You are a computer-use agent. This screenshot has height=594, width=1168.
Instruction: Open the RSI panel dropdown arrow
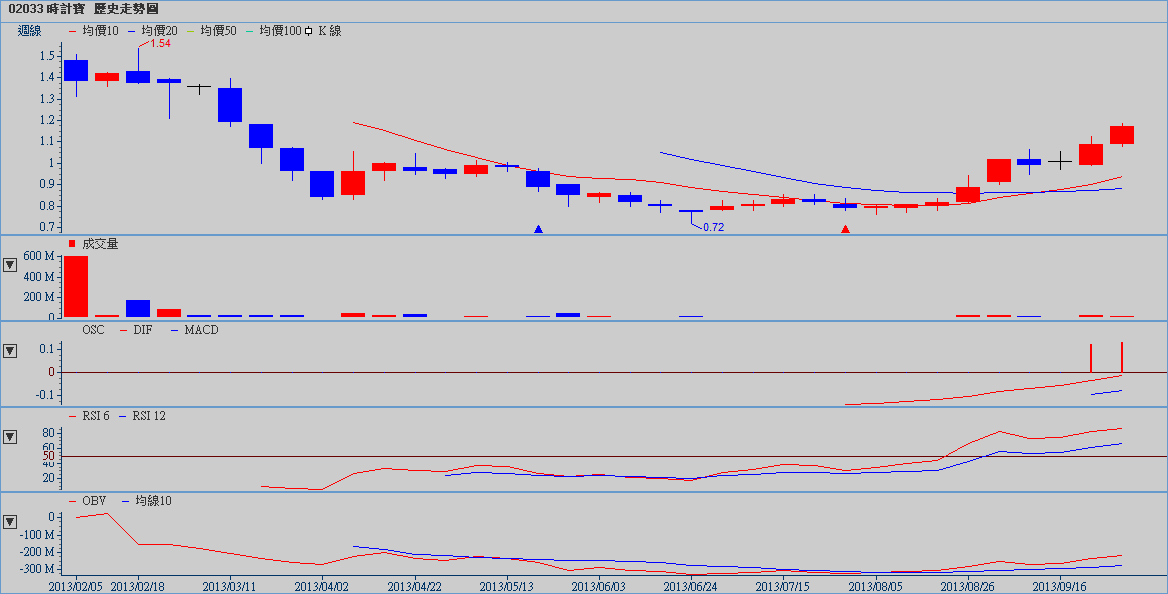(10, 437)
